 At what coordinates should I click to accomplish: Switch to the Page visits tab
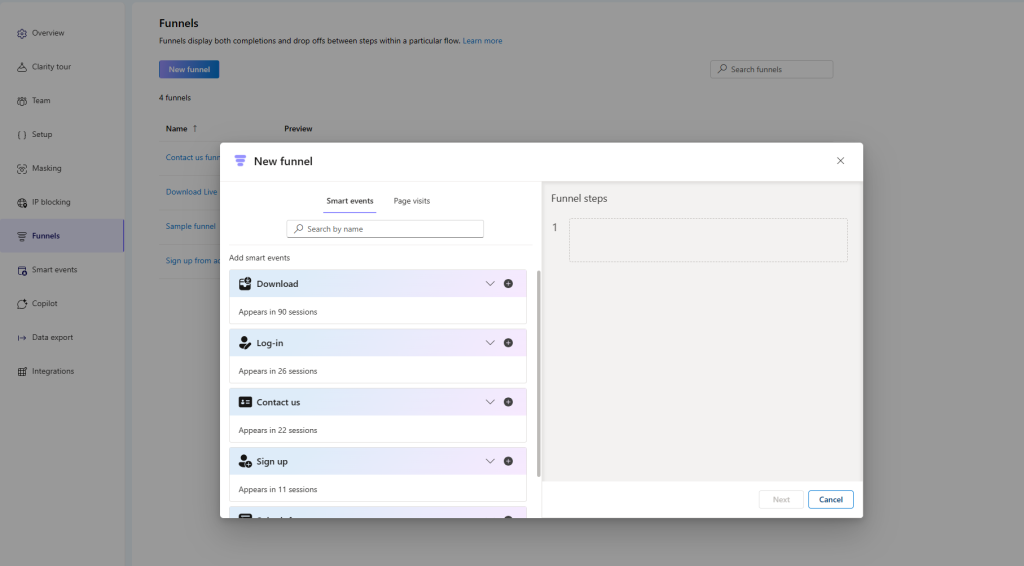(x=411, y=201)
